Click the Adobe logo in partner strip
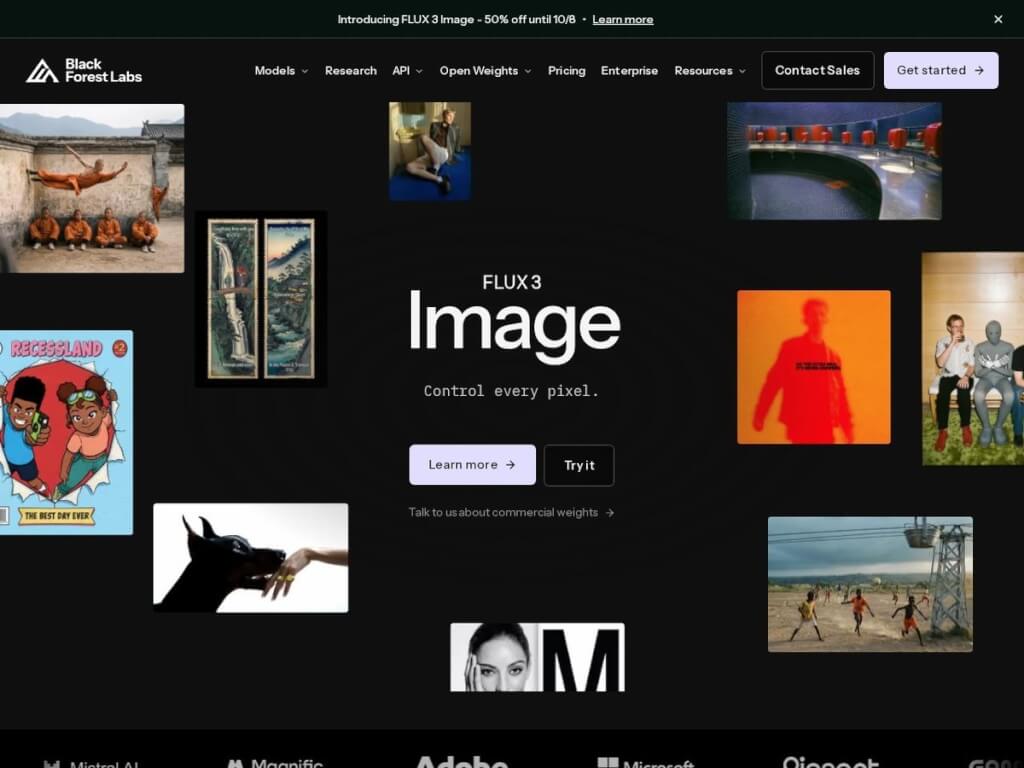The height and width of the screenshot is (768, 1024). [x=462, y=761]
